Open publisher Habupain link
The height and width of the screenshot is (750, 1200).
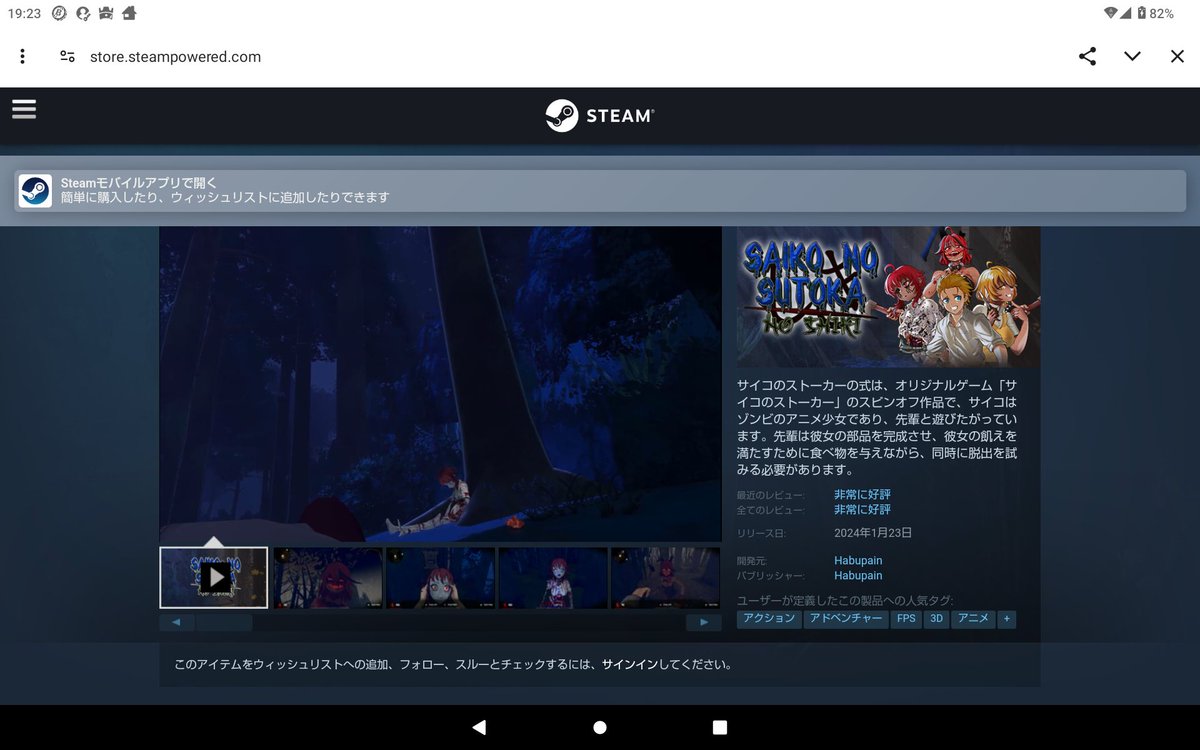pyautogui.click(x=858, y=576)
